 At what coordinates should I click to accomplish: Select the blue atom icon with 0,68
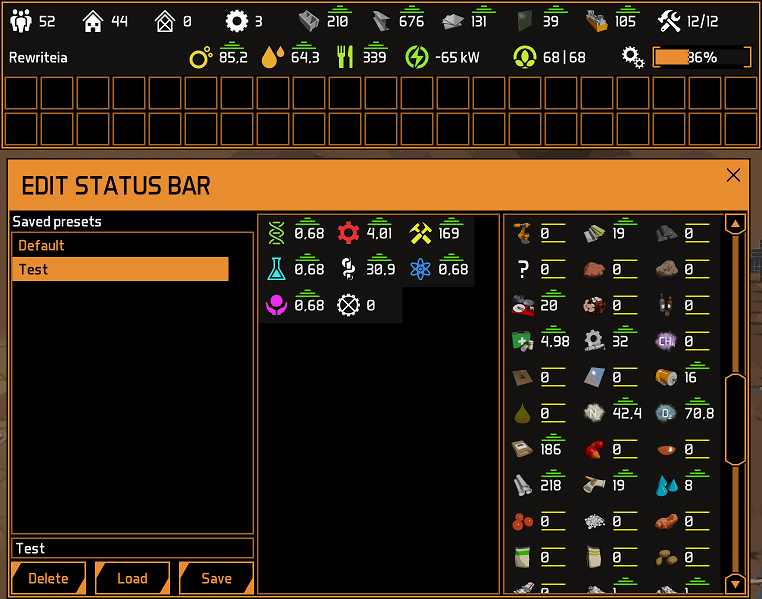pos(420,269)
